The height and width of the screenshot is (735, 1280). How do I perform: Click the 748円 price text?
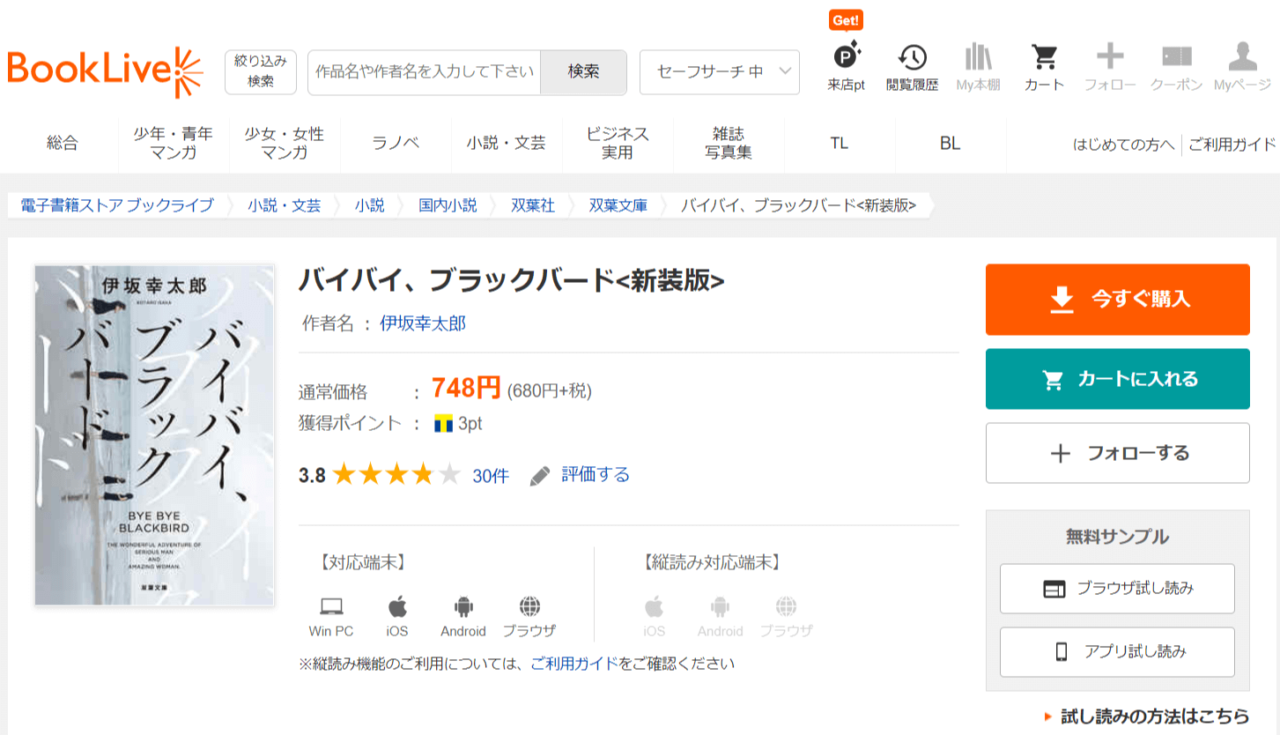coord(466,388)
